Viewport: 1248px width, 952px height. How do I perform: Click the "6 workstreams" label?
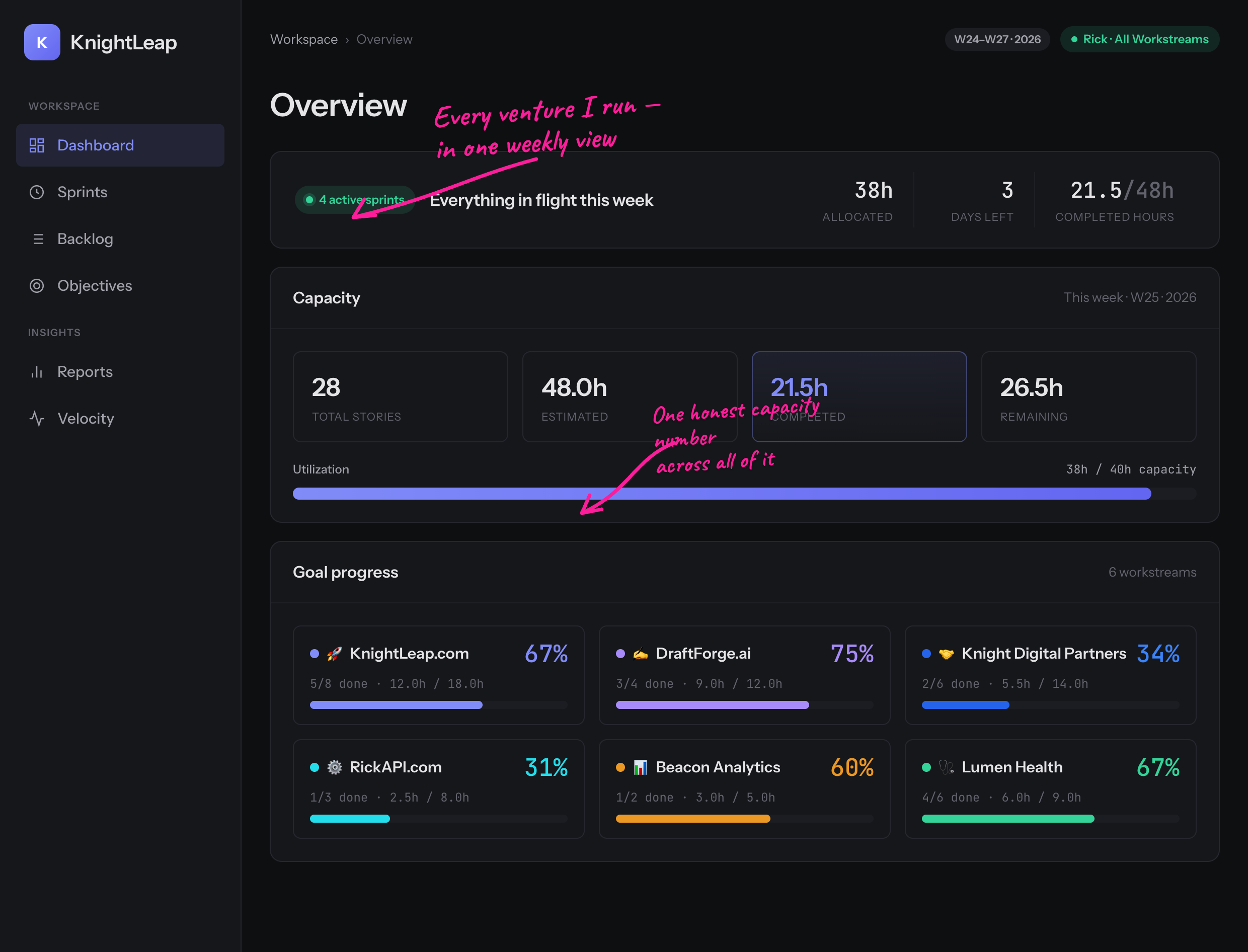click(1153, 572)
